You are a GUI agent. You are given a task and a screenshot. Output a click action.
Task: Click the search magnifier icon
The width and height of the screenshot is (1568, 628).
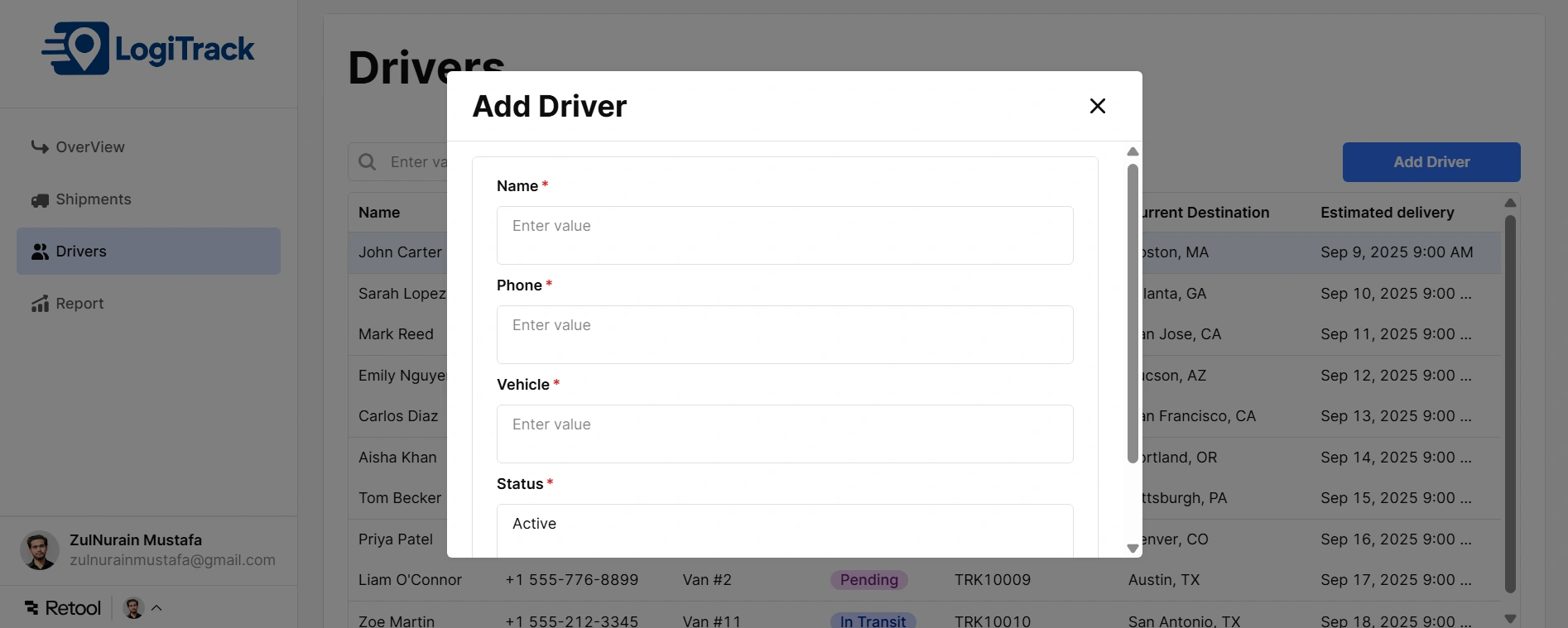point(368,162)
